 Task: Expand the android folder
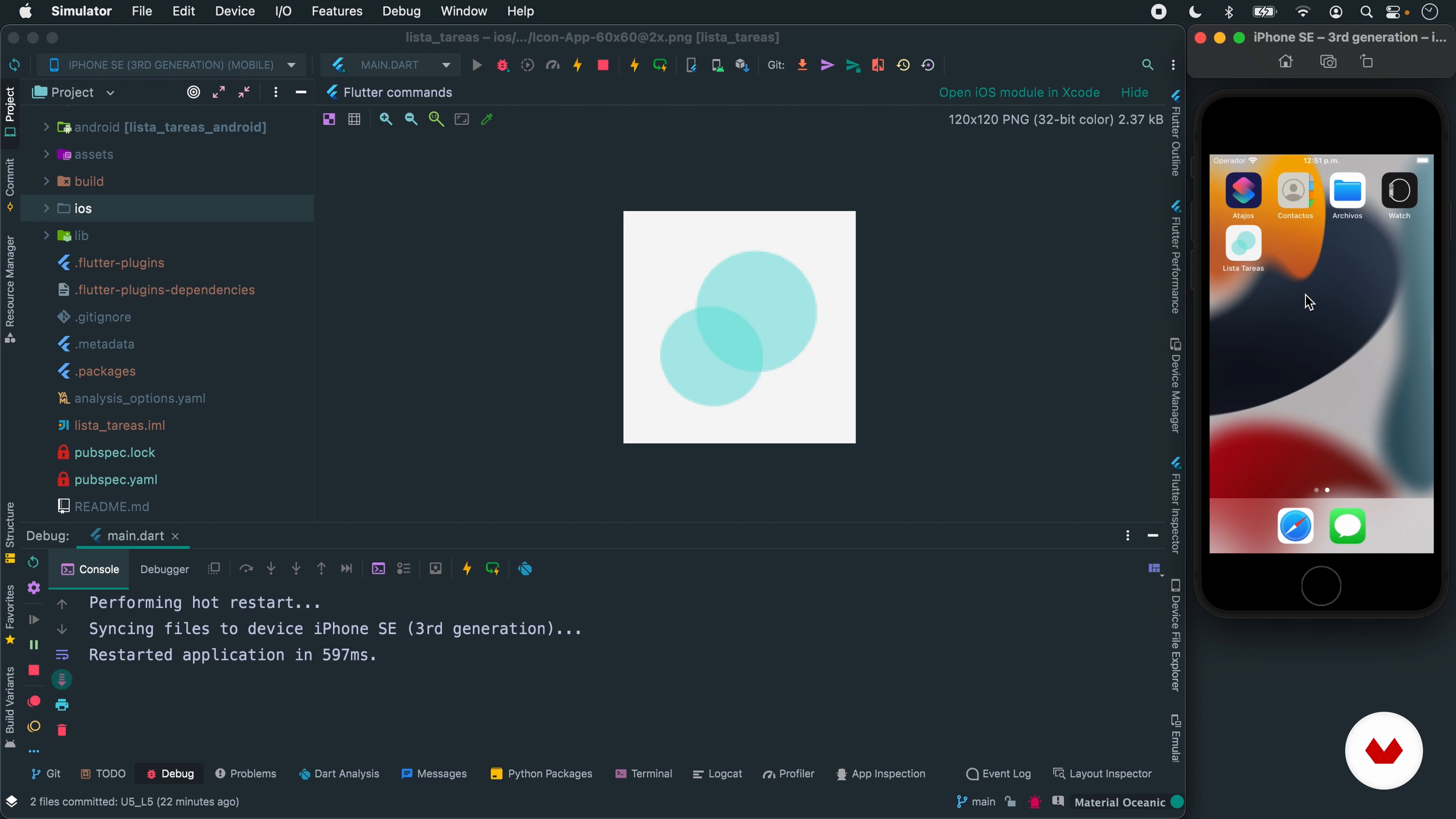click(x=46, y=127)
